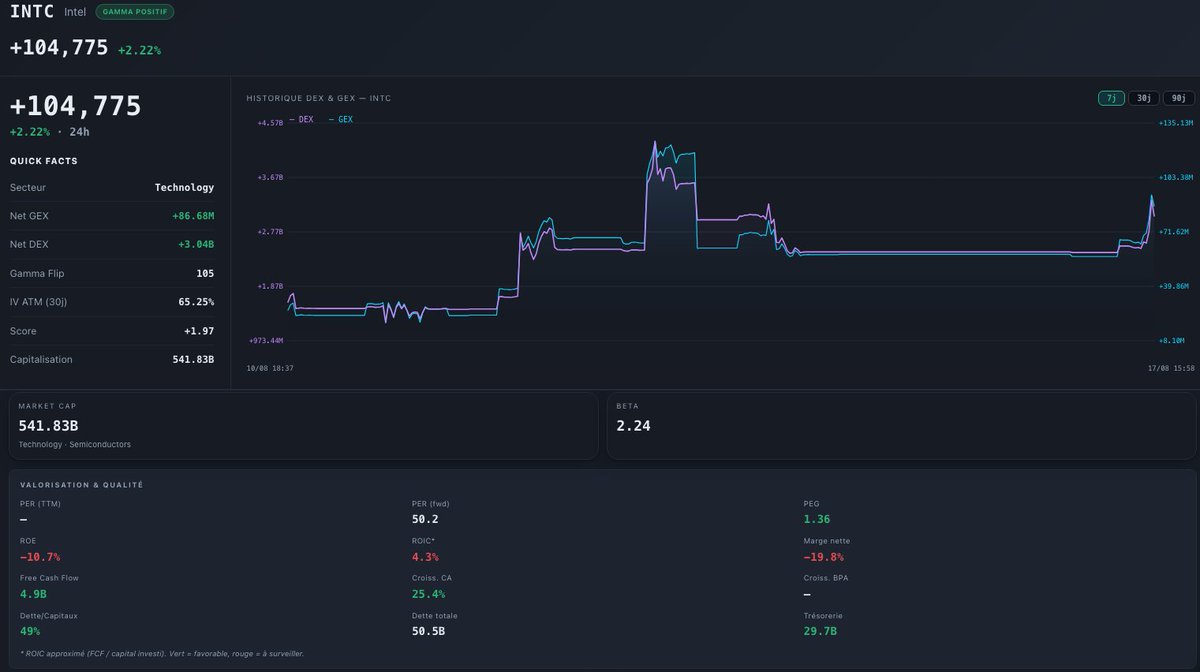Click the Free Cash Flow value 4.9B
1200x672 pixels.
tap(34, 594)
